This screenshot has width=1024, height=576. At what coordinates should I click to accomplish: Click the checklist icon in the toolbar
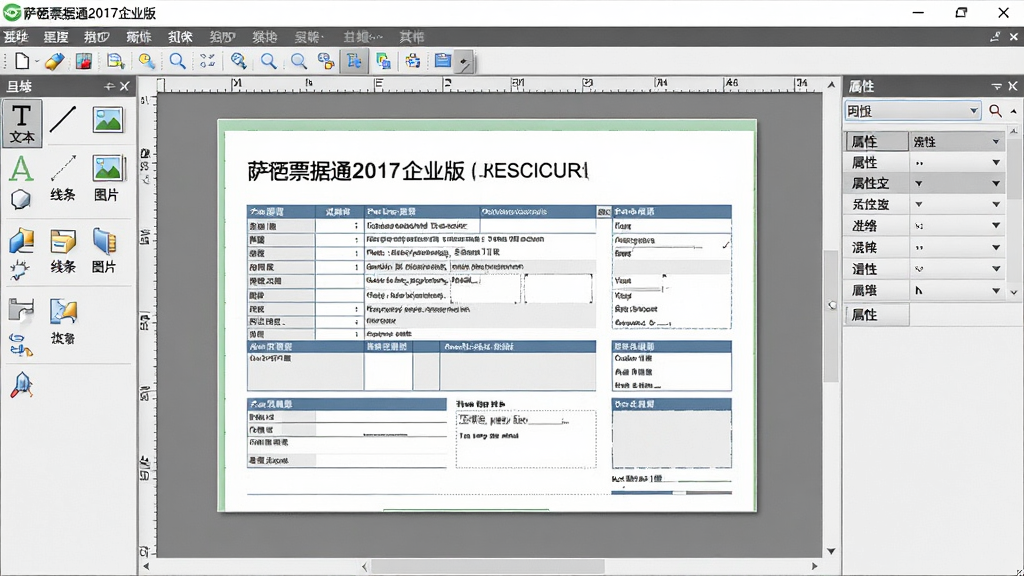point(208,61)
